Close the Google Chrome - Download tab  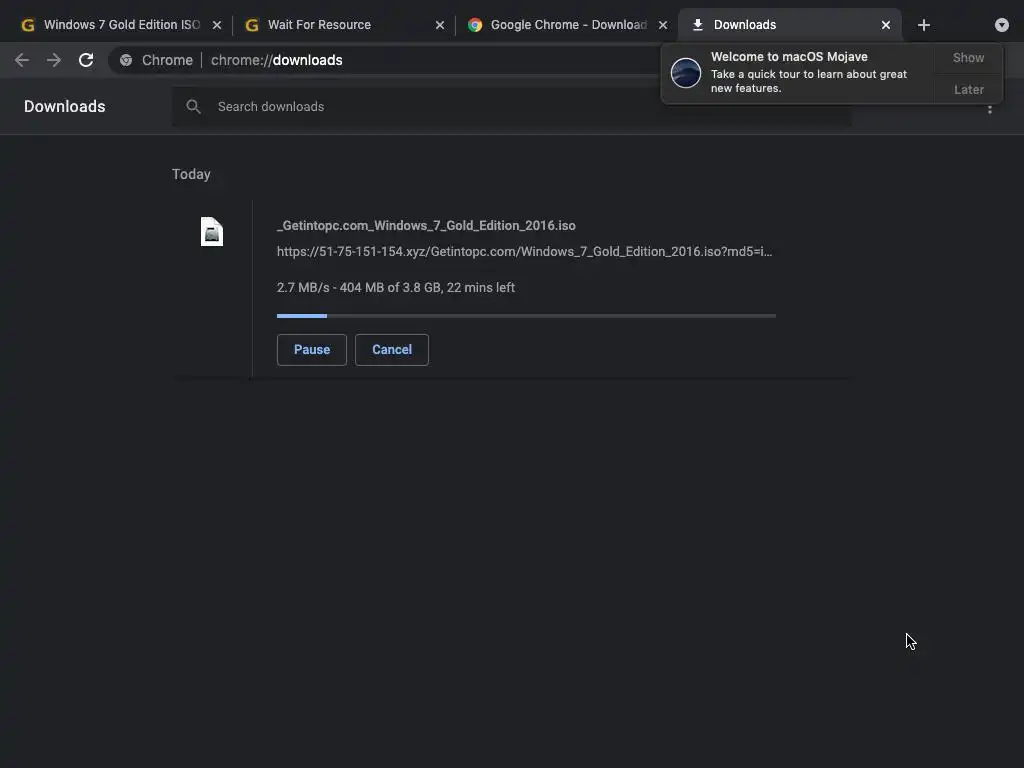663,25
